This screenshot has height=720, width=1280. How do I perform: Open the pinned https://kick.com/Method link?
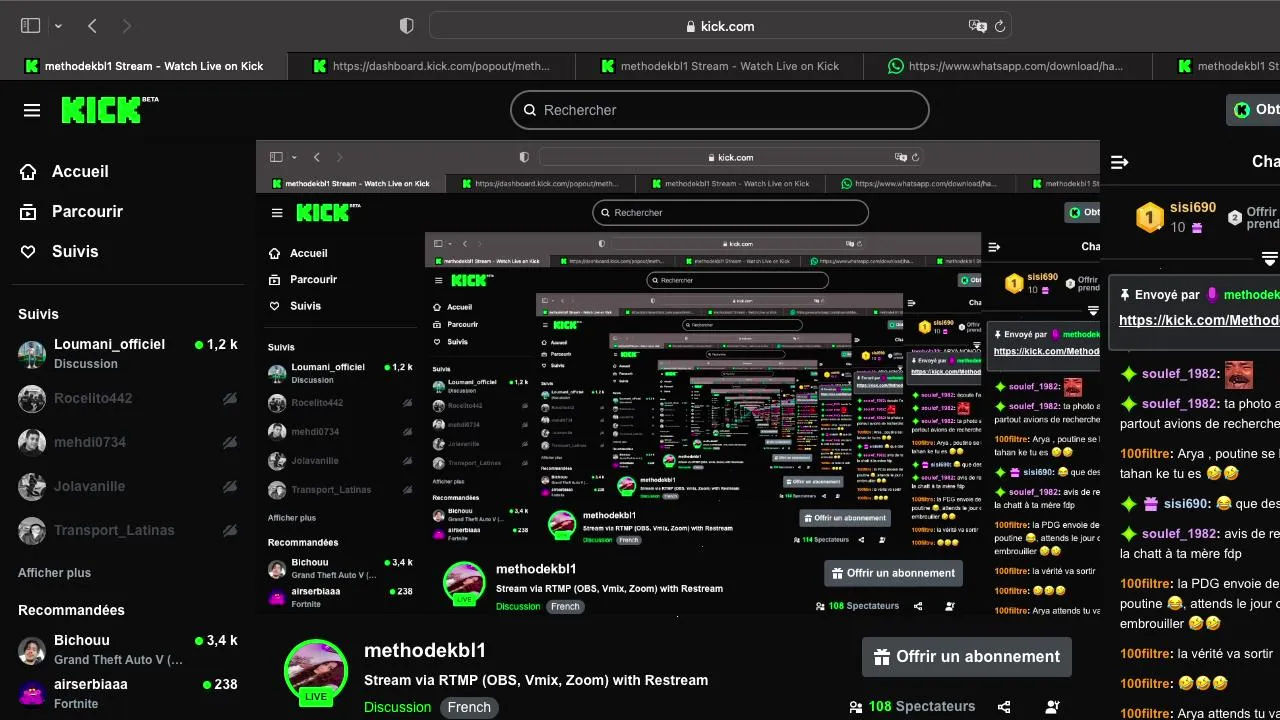[1199, 320]
